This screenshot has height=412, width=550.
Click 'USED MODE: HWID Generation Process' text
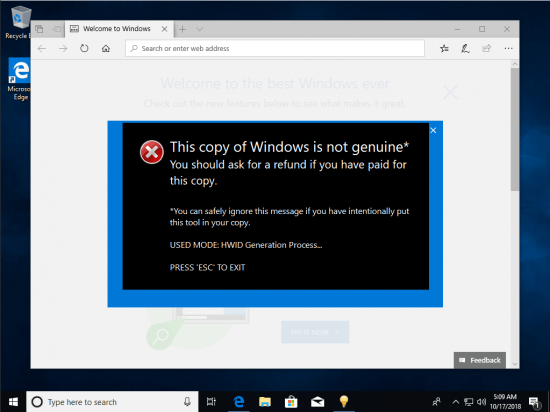coord(246,245)
